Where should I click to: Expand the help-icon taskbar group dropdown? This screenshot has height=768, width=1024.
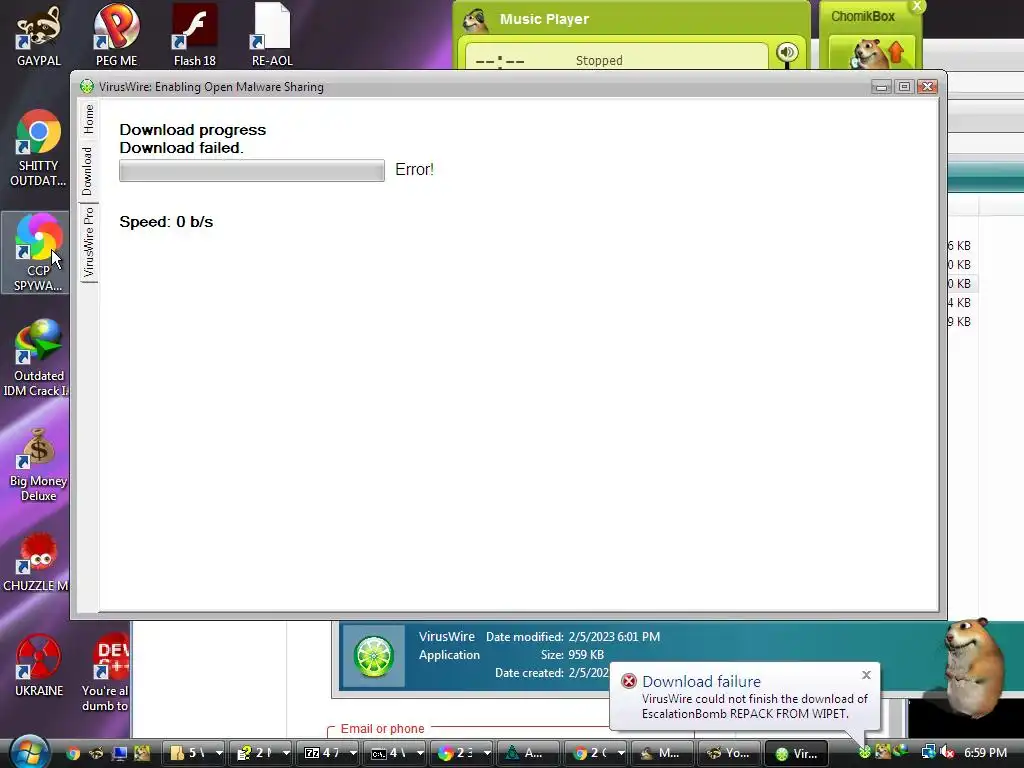click(285, 753)
